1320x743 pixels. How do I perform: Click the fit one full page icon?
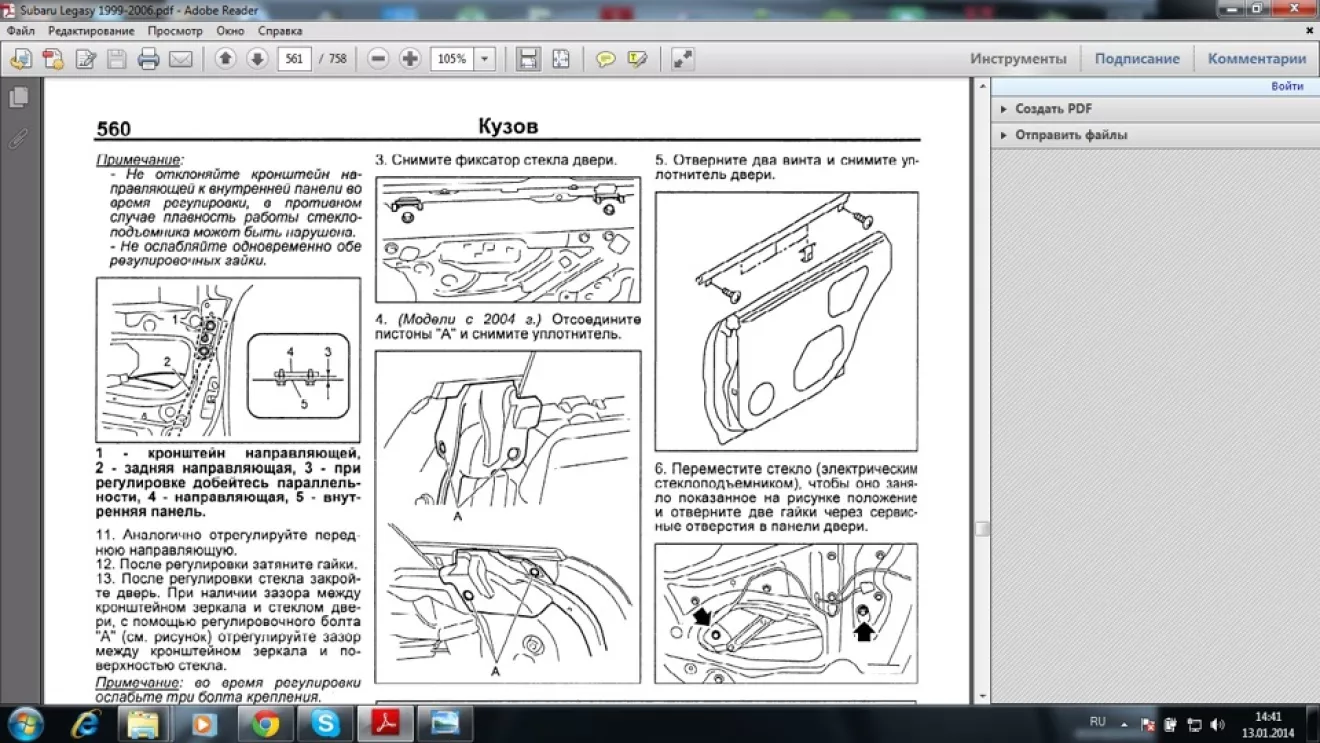point(561,59)
